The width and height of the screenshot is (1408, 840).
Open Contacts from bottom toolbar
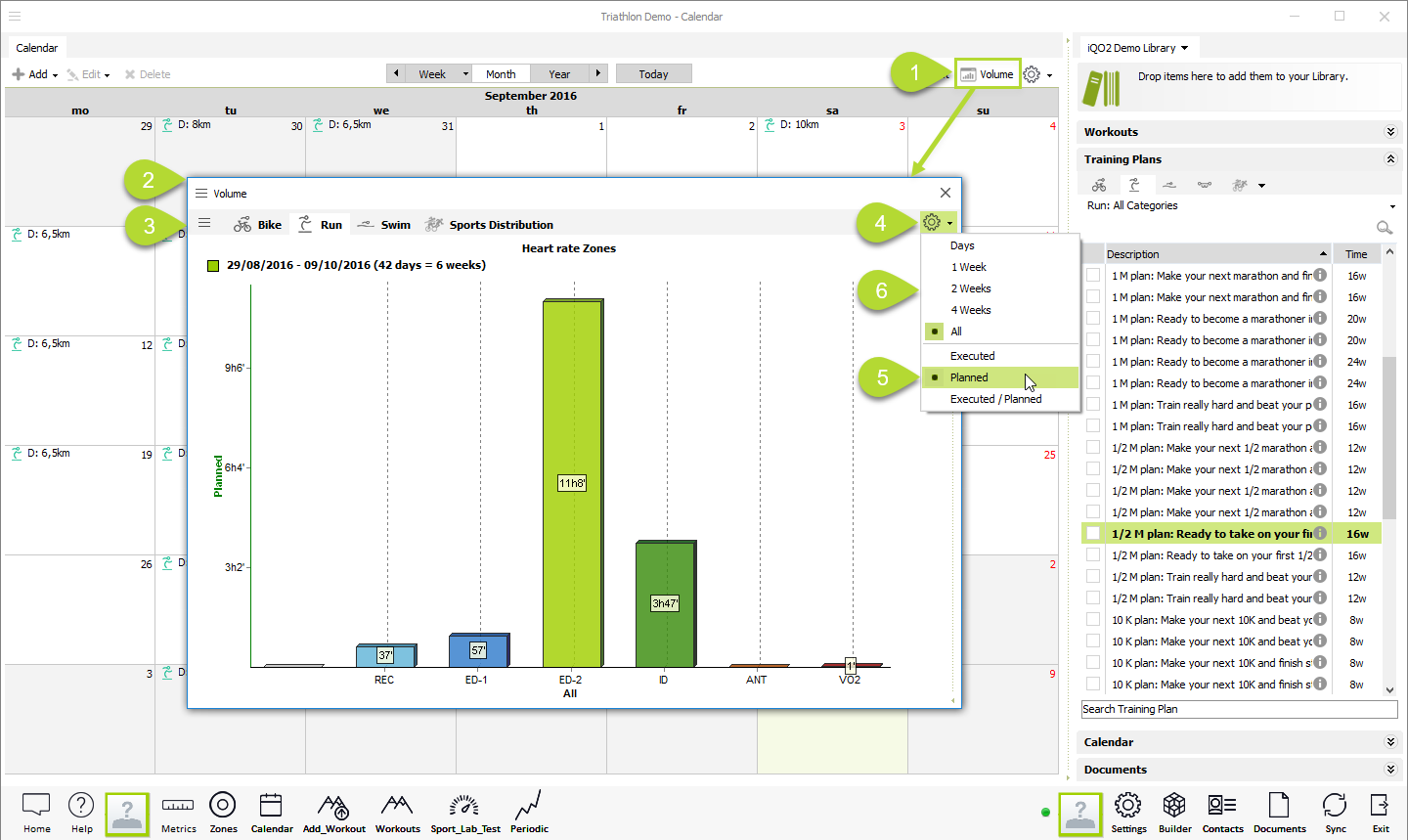[1222, 812]
